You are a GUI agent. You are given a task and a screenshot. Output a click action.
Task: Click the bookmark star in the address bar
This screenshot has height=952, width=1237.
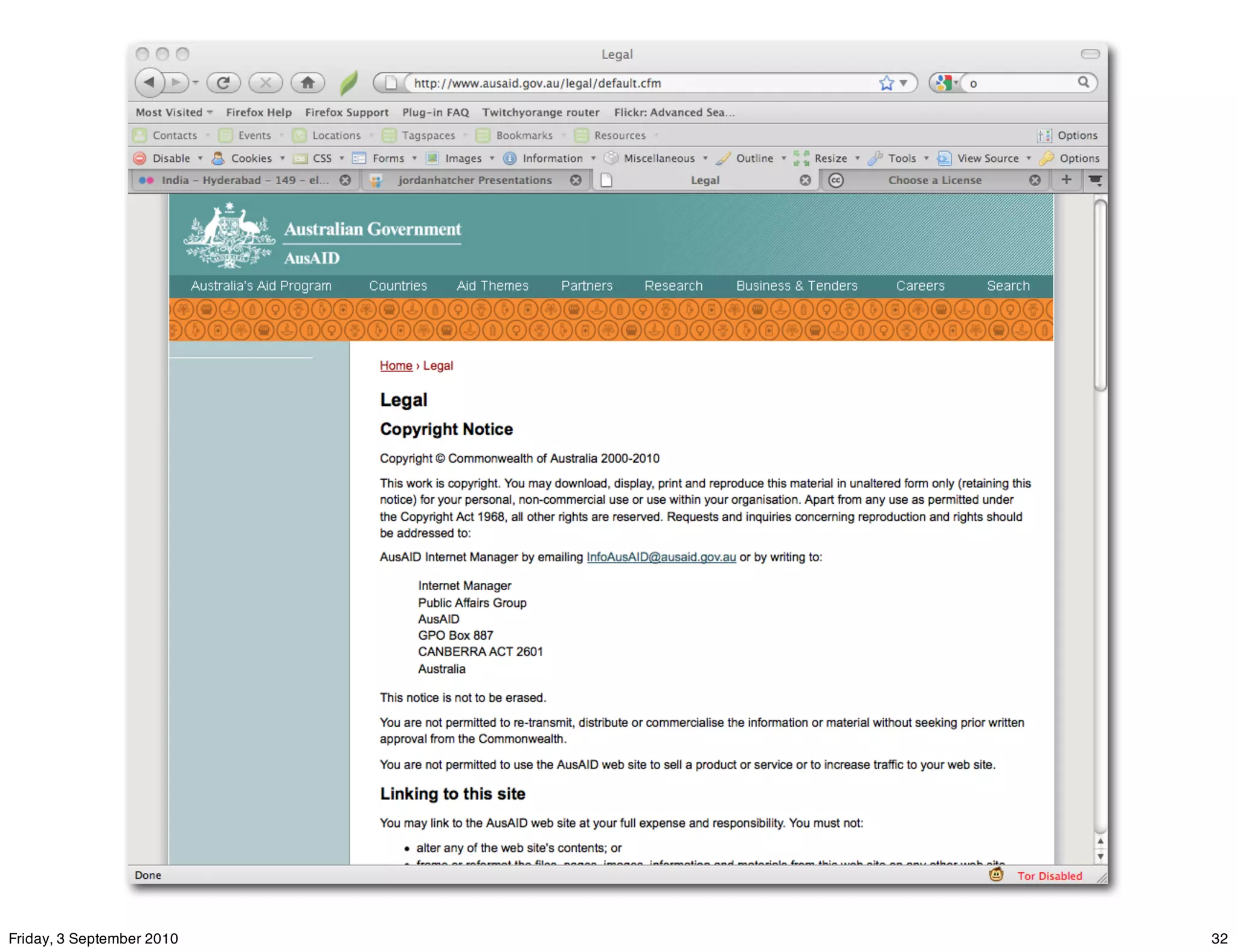tap(885, 83)
